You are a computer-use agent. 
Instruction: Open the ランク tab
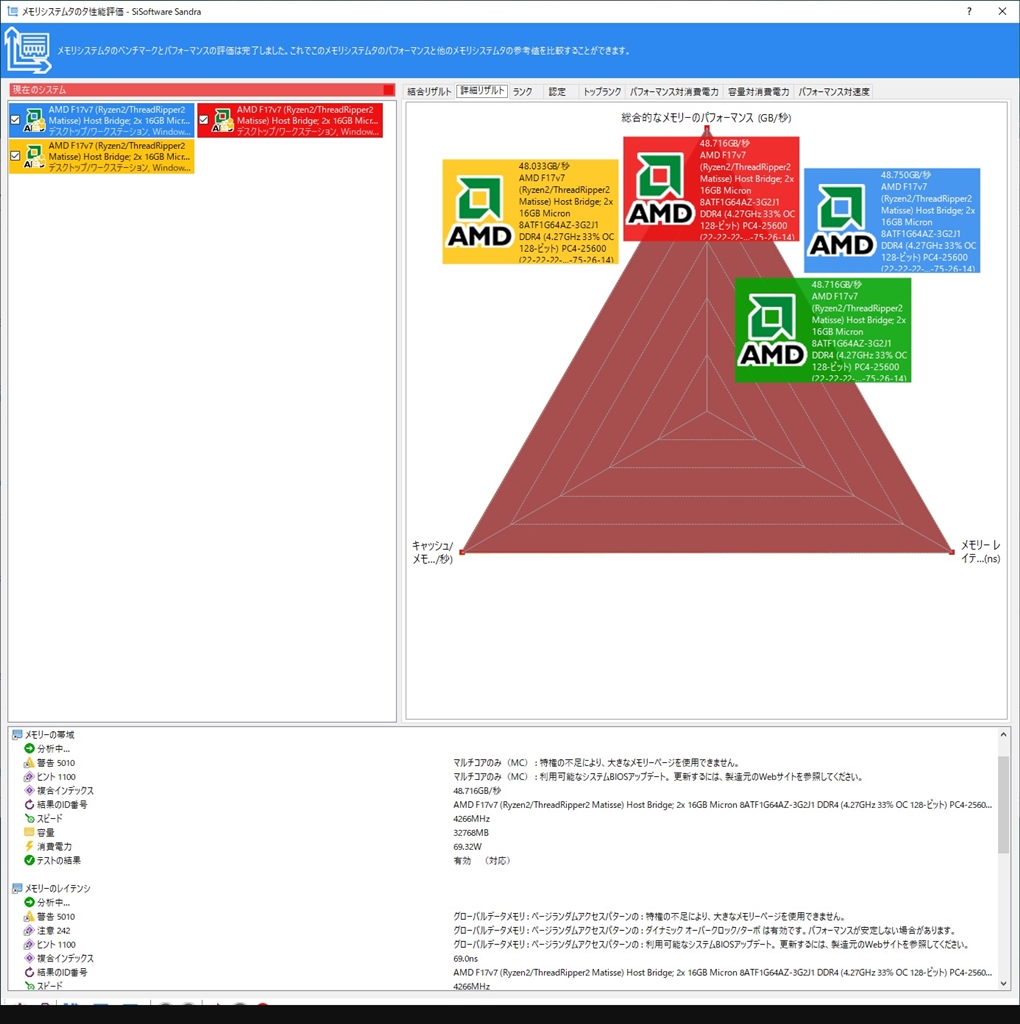coord(522,91)
